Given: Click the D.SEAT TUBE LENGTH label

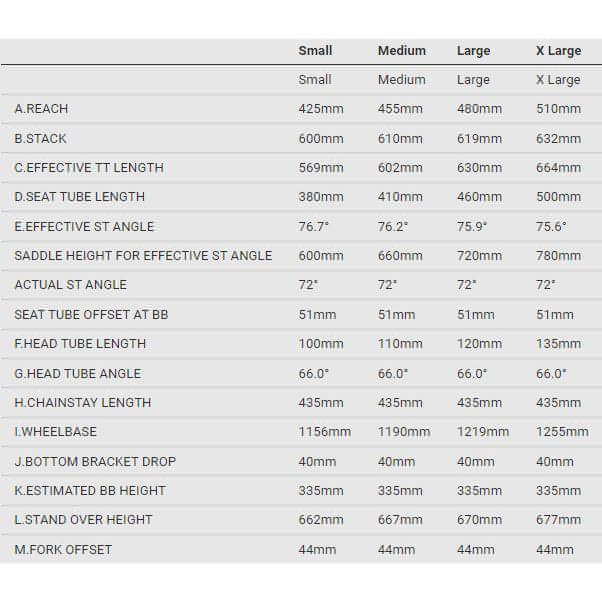Looking at the screenshot, I should [x=79, y=197].
